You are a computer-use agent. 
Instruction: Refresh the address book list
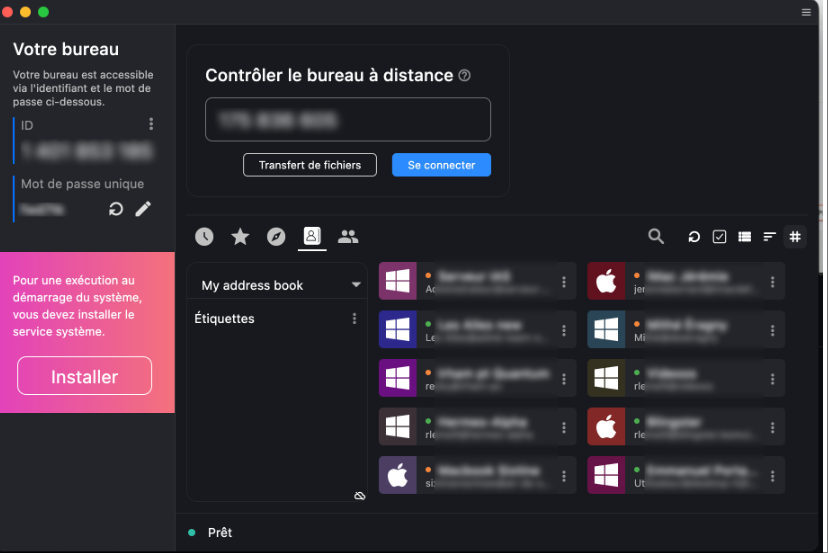click(x=694, y=237)
